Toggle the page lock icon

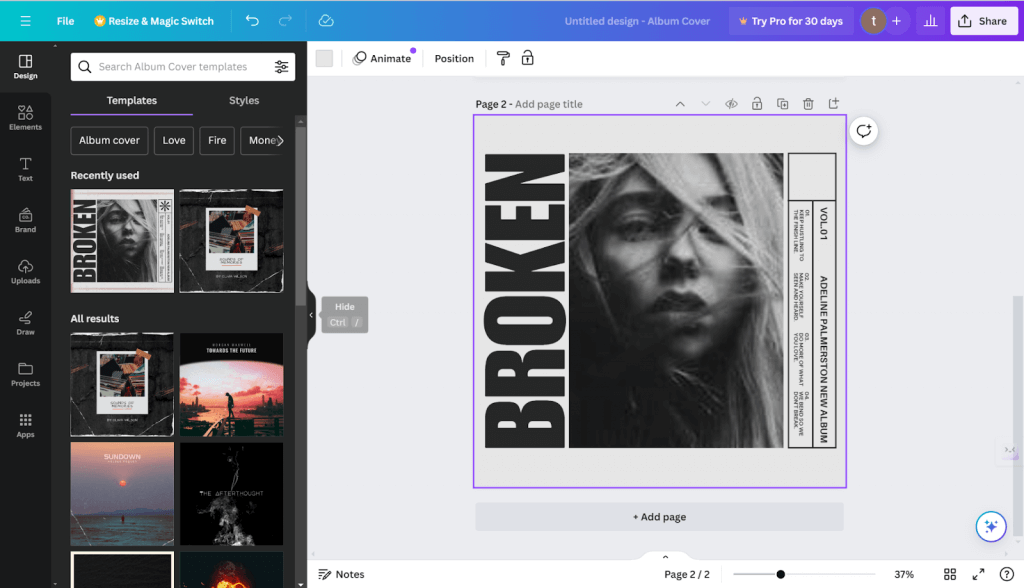click(x=757, y=104)
